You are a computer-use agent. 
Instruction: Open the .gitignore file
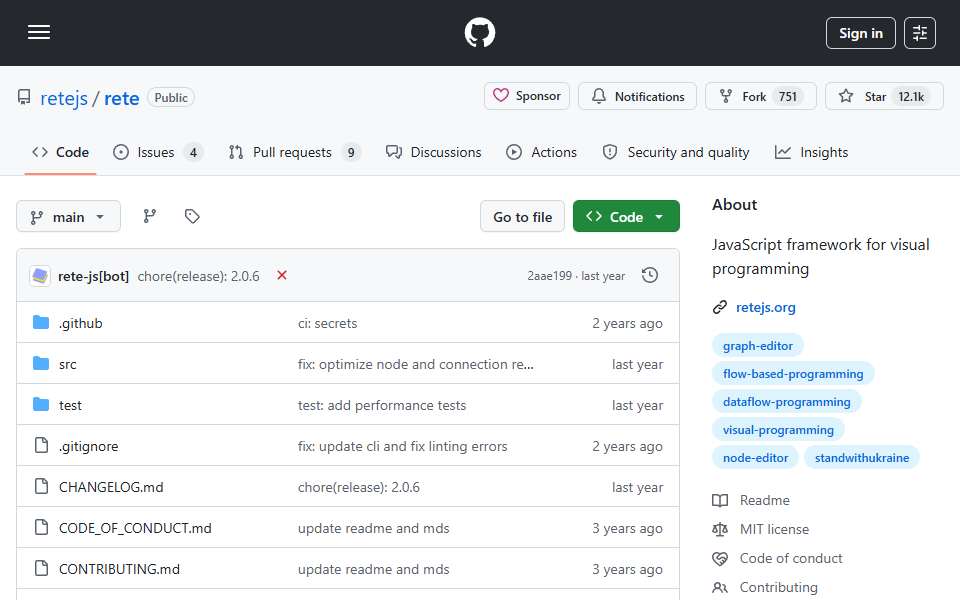click(x=88, y=446)
